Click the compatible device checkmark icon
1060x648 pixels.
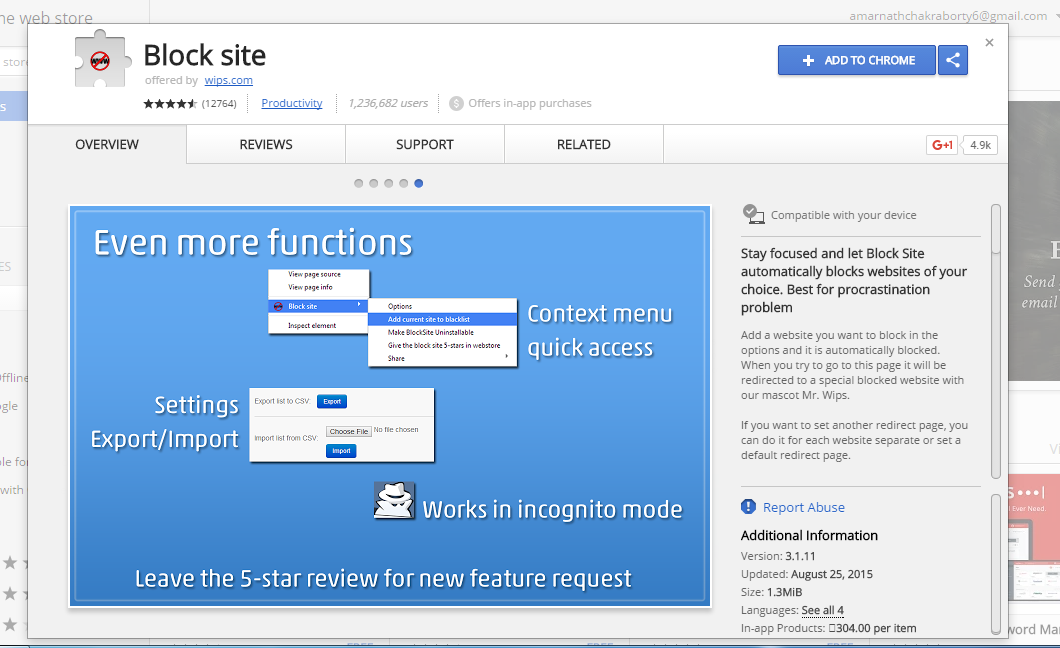[x=753, y=214]
